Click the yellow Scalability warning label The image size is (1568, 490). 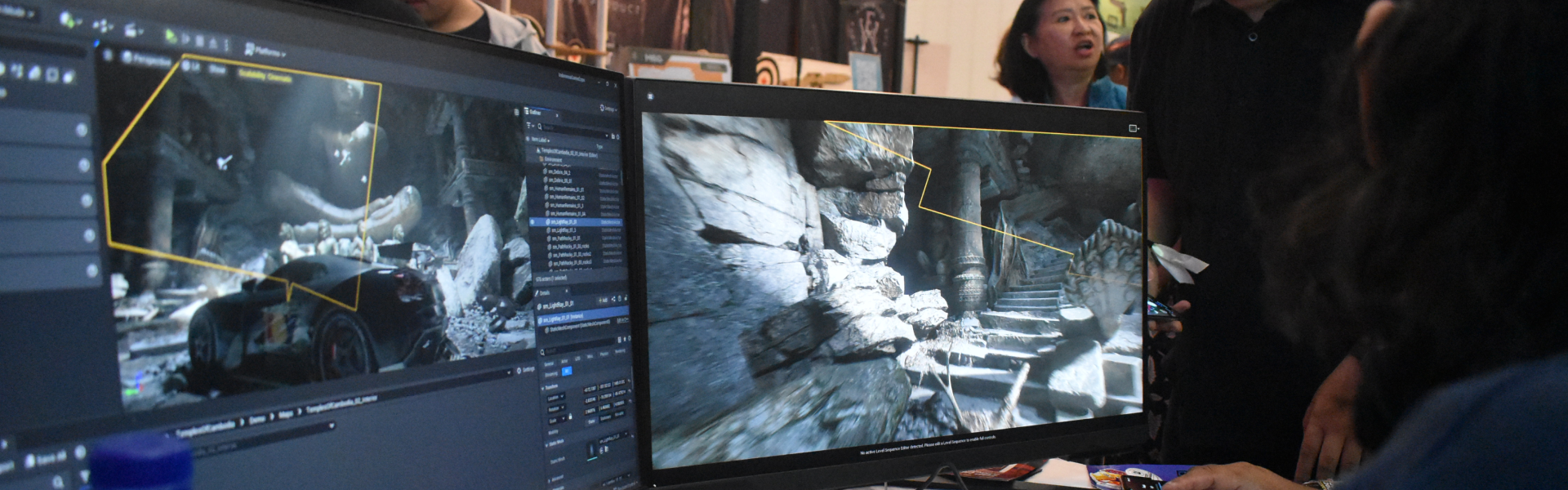click(265, 77)
